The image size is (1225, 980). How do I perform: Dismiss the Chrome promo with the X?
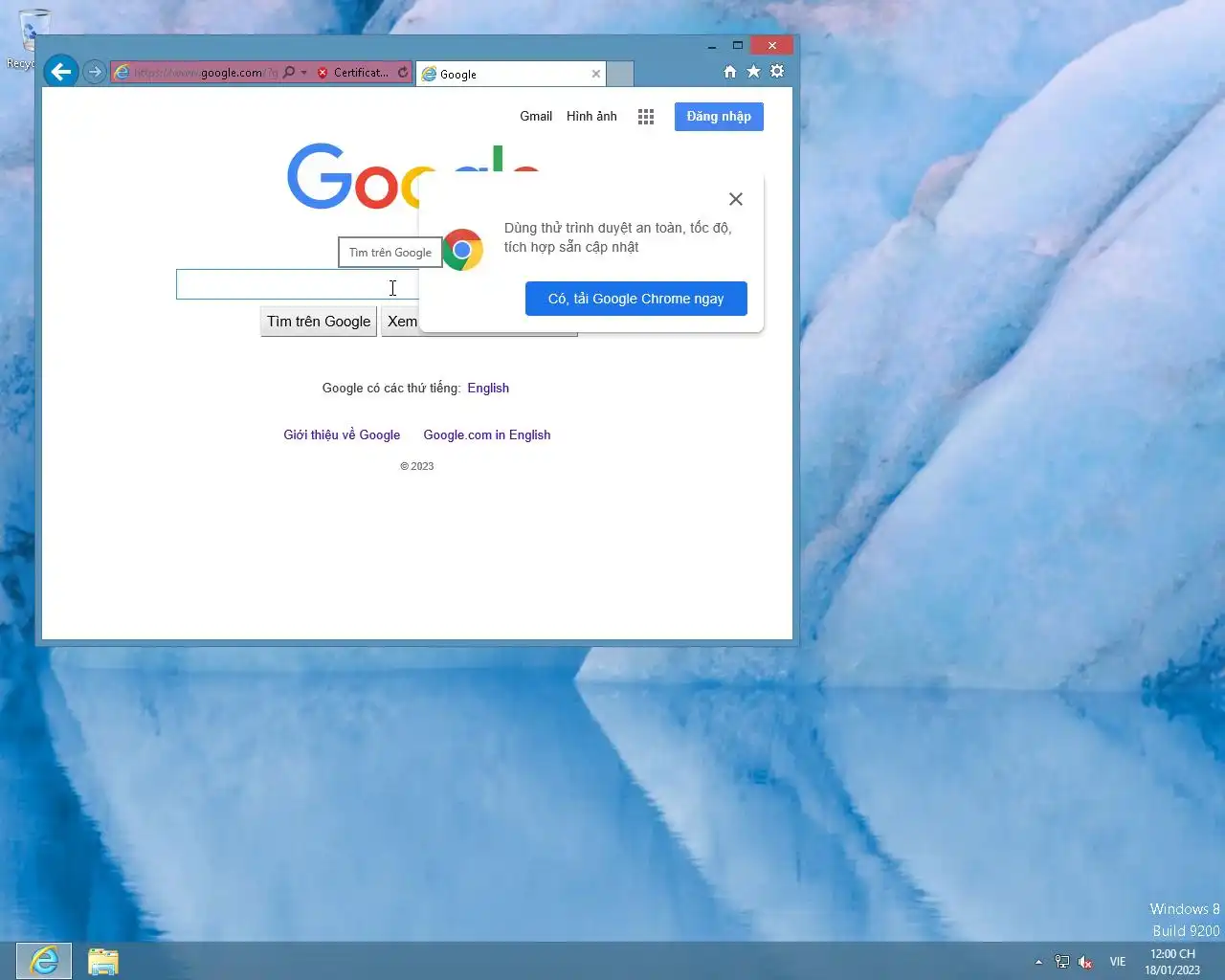pos(736,199)
